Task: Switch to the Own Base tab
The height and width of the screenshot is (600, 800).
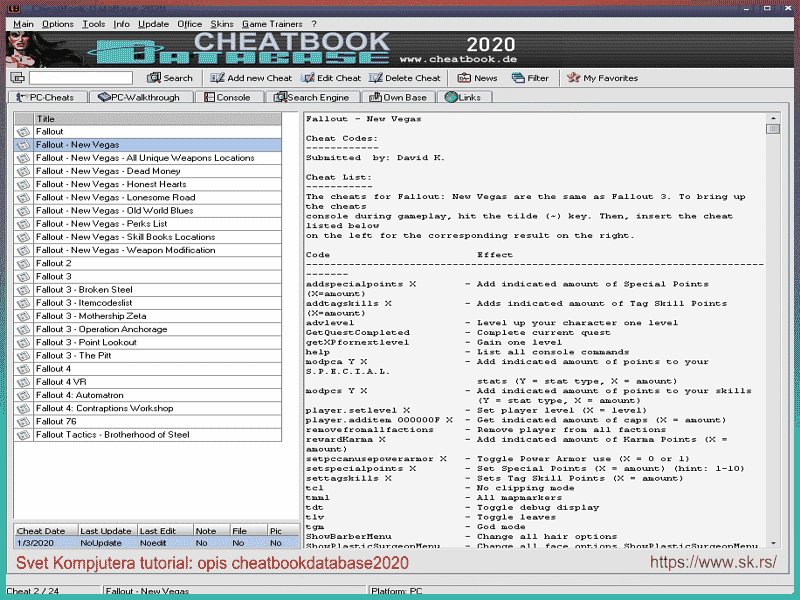Action: (x=397, y=97)
